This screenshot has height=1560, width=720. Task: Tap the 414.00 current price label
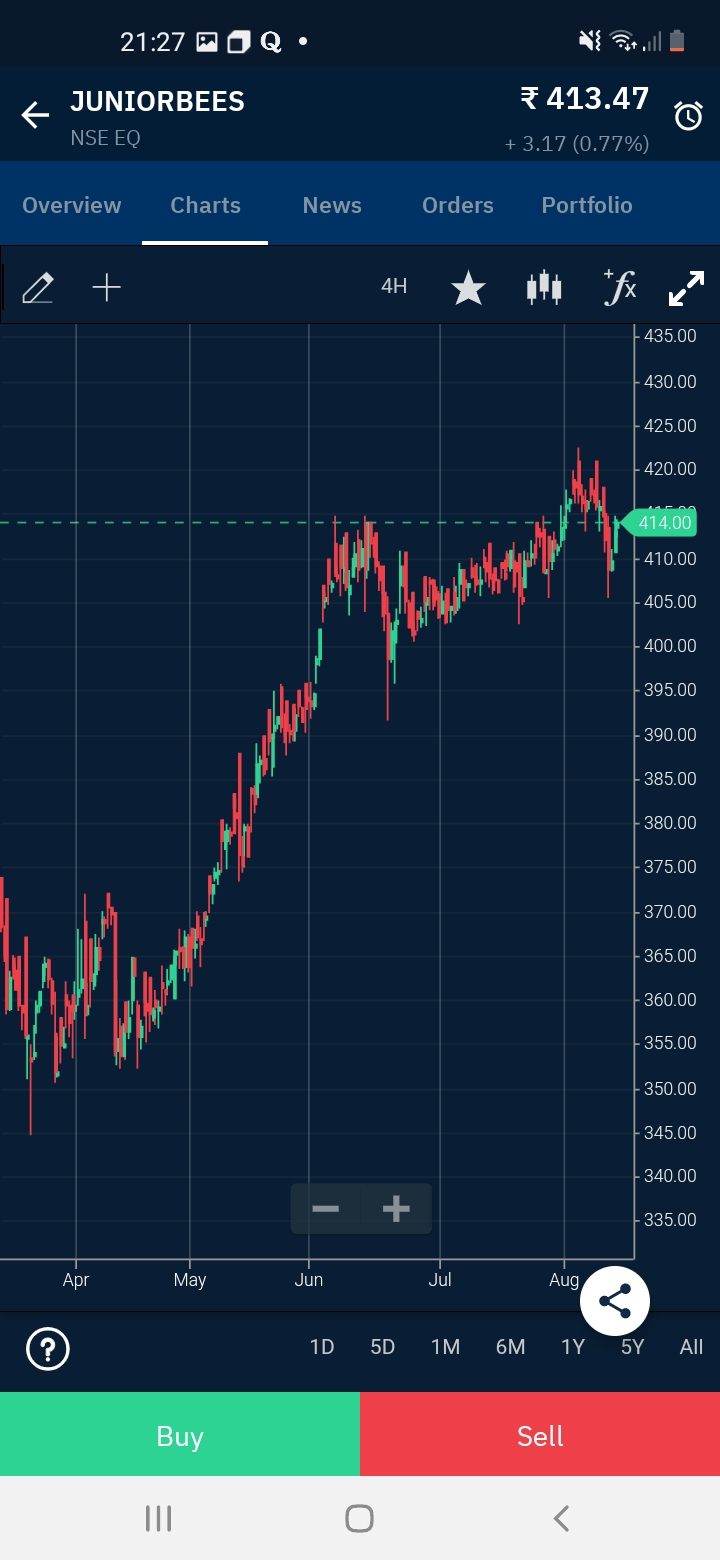(x=659, y=523)
